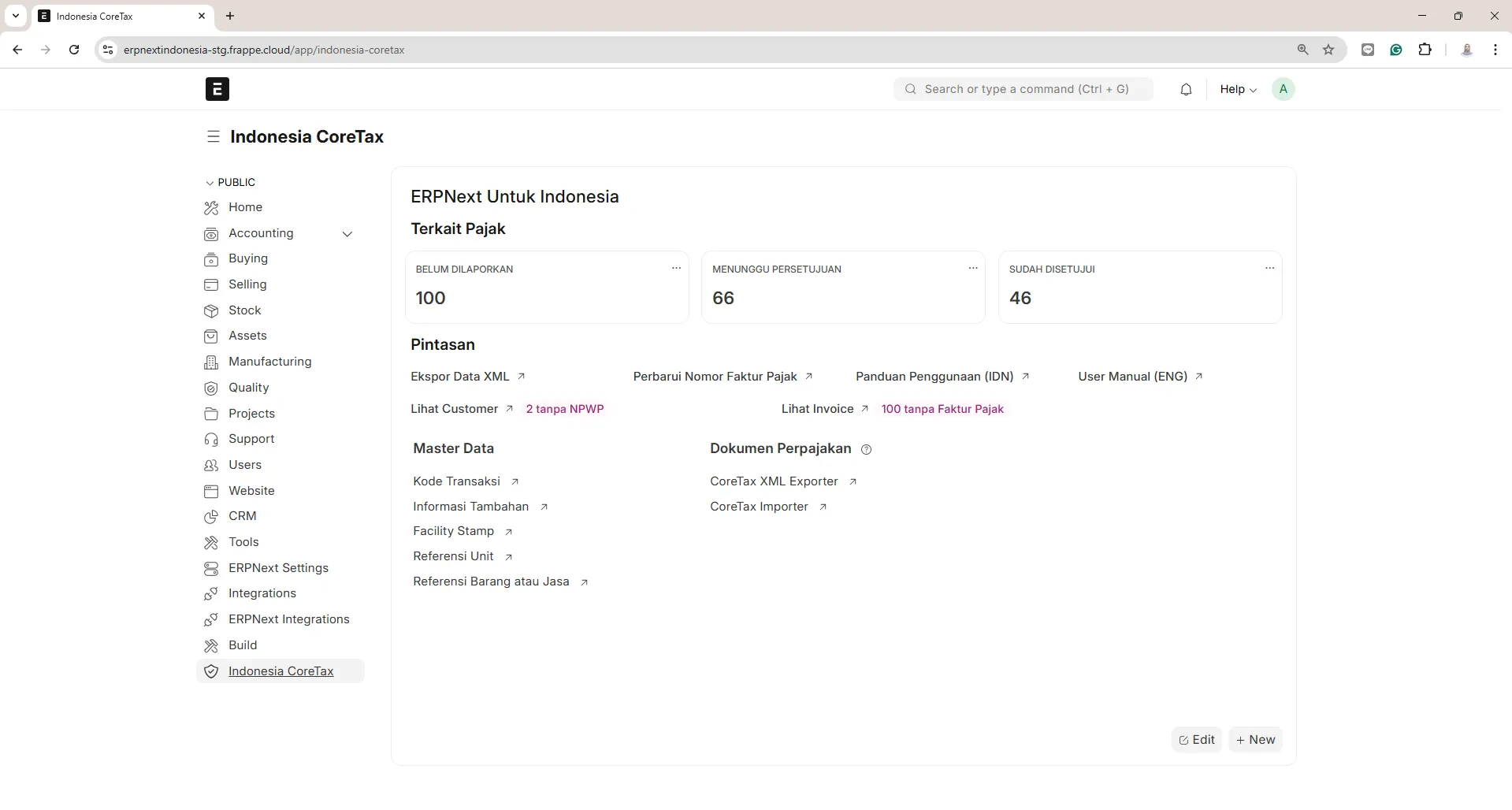Collapse the PUBLIC sidebar section
This screenshot has width=1512, height=810.
(230, 182)
